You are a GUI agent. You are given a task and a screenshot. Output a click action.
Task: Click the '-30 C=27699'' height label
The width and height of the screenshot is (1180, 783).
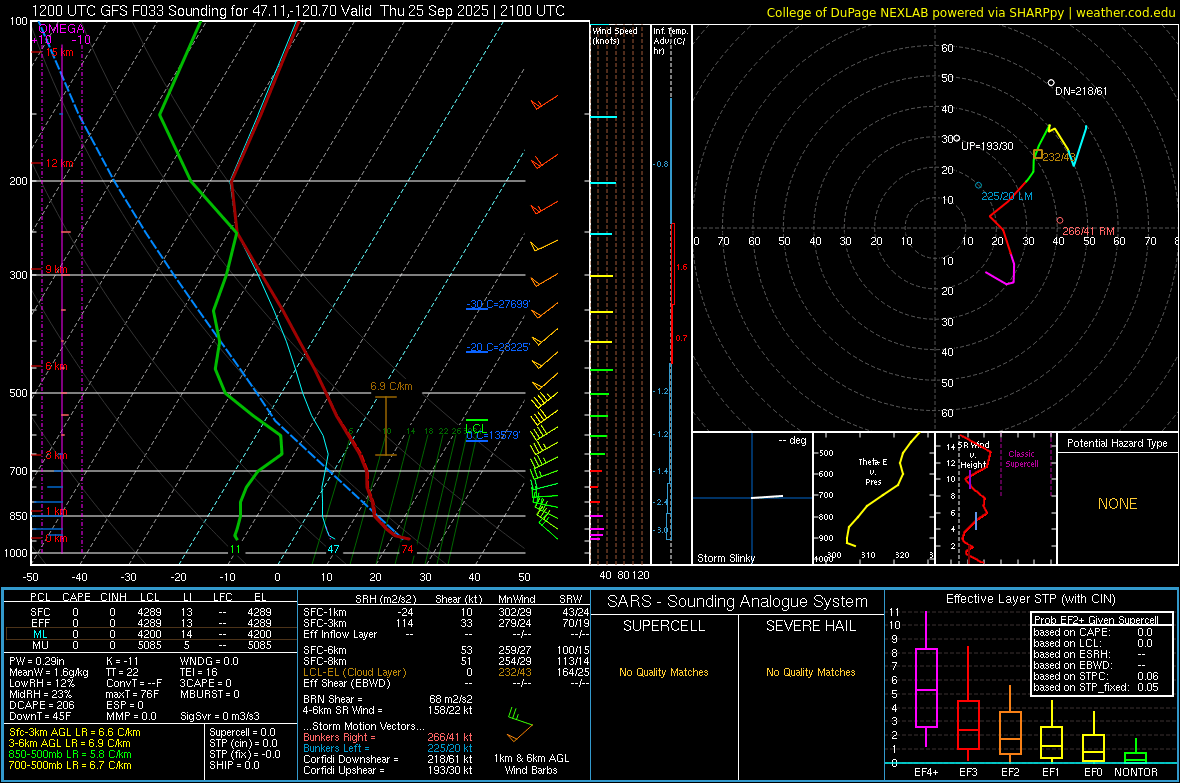(x=498, y=304)
